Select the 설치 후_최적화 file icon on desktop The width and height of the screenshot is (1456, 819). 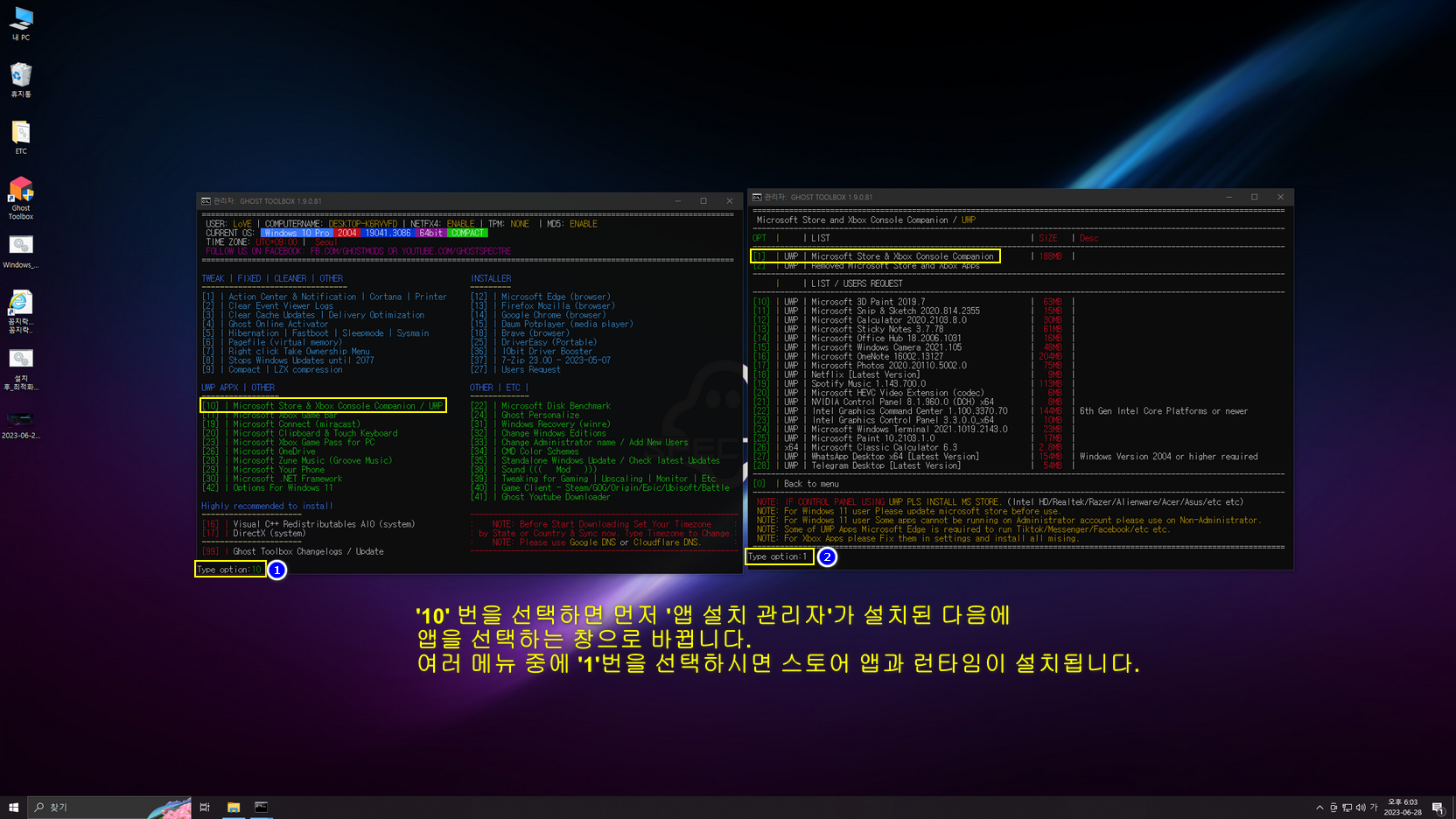click(21, 369)
